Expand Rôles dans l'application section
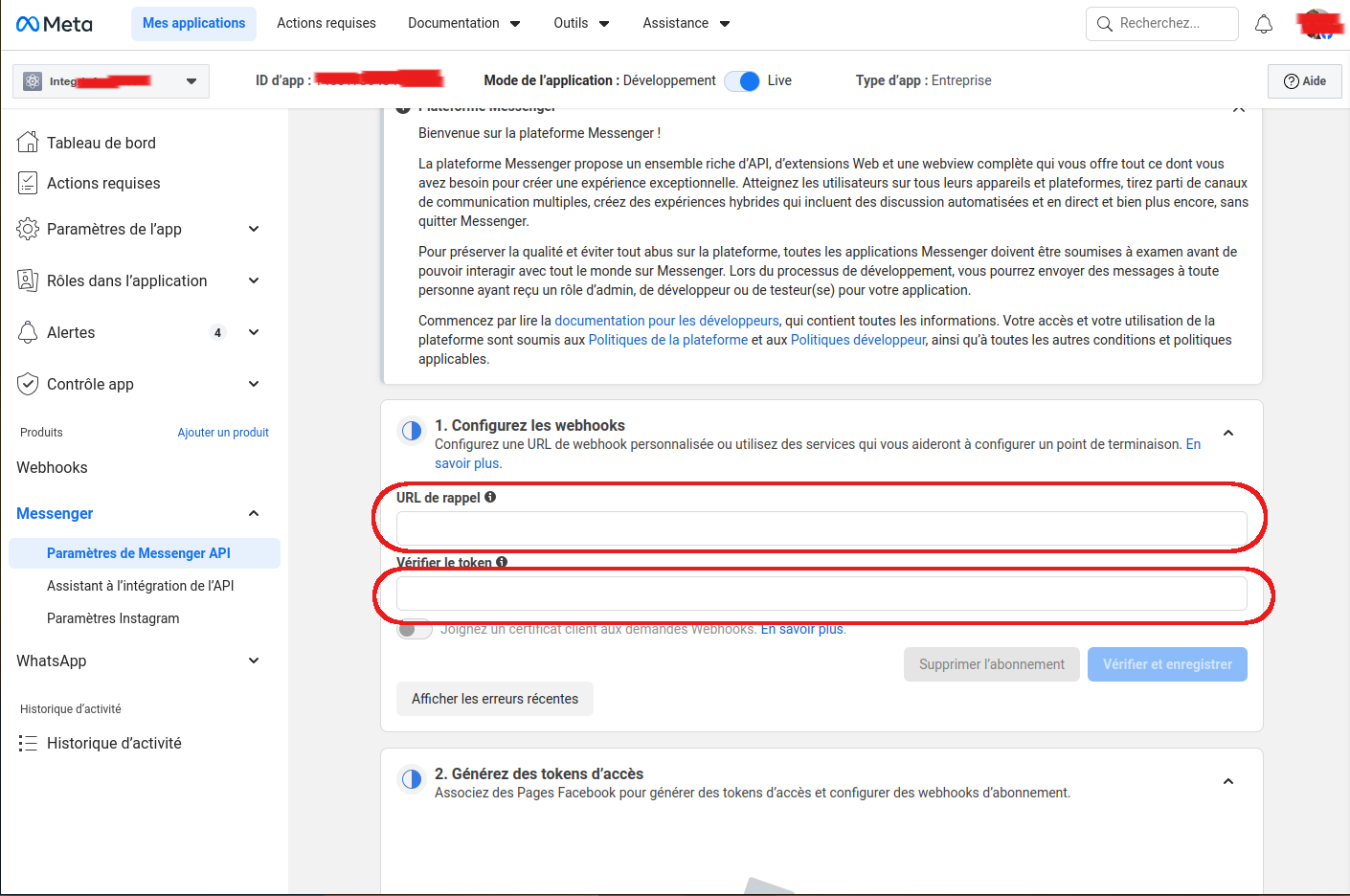The height and width of the screenshot is (896, 1350). click(254, 280)
